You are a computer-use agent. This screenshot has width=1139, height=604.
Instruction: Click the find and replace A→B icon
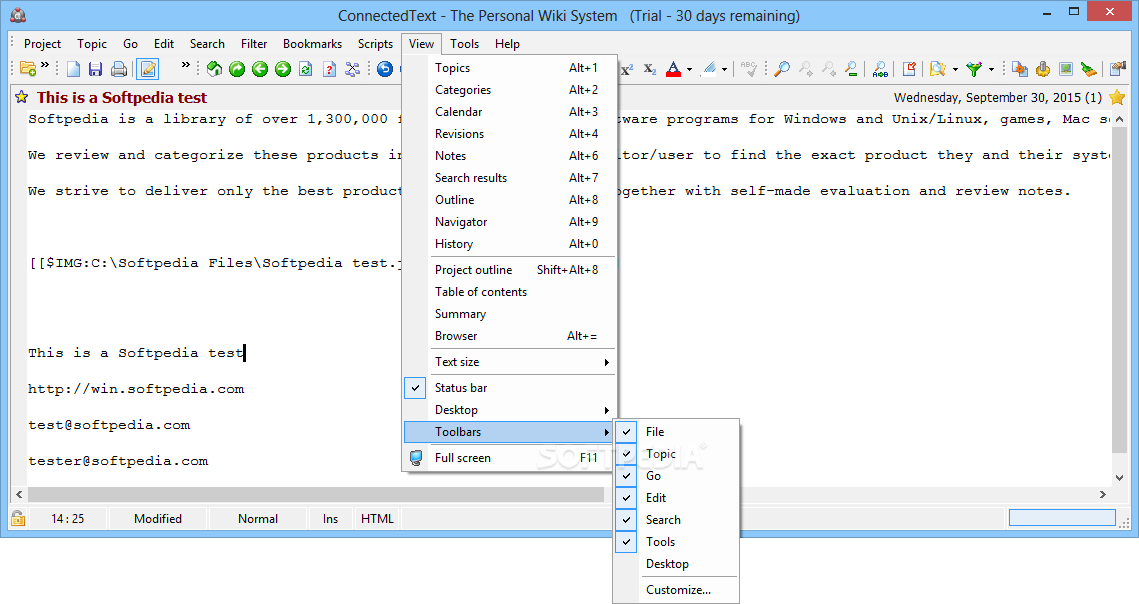(x=880, y=69)
